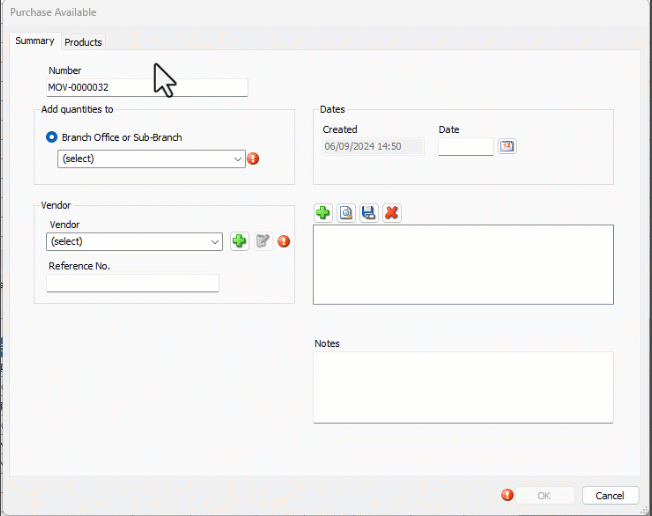Click the edit vendor pencil icon
This screenshot has height=516, width=652.
(262, 241)
